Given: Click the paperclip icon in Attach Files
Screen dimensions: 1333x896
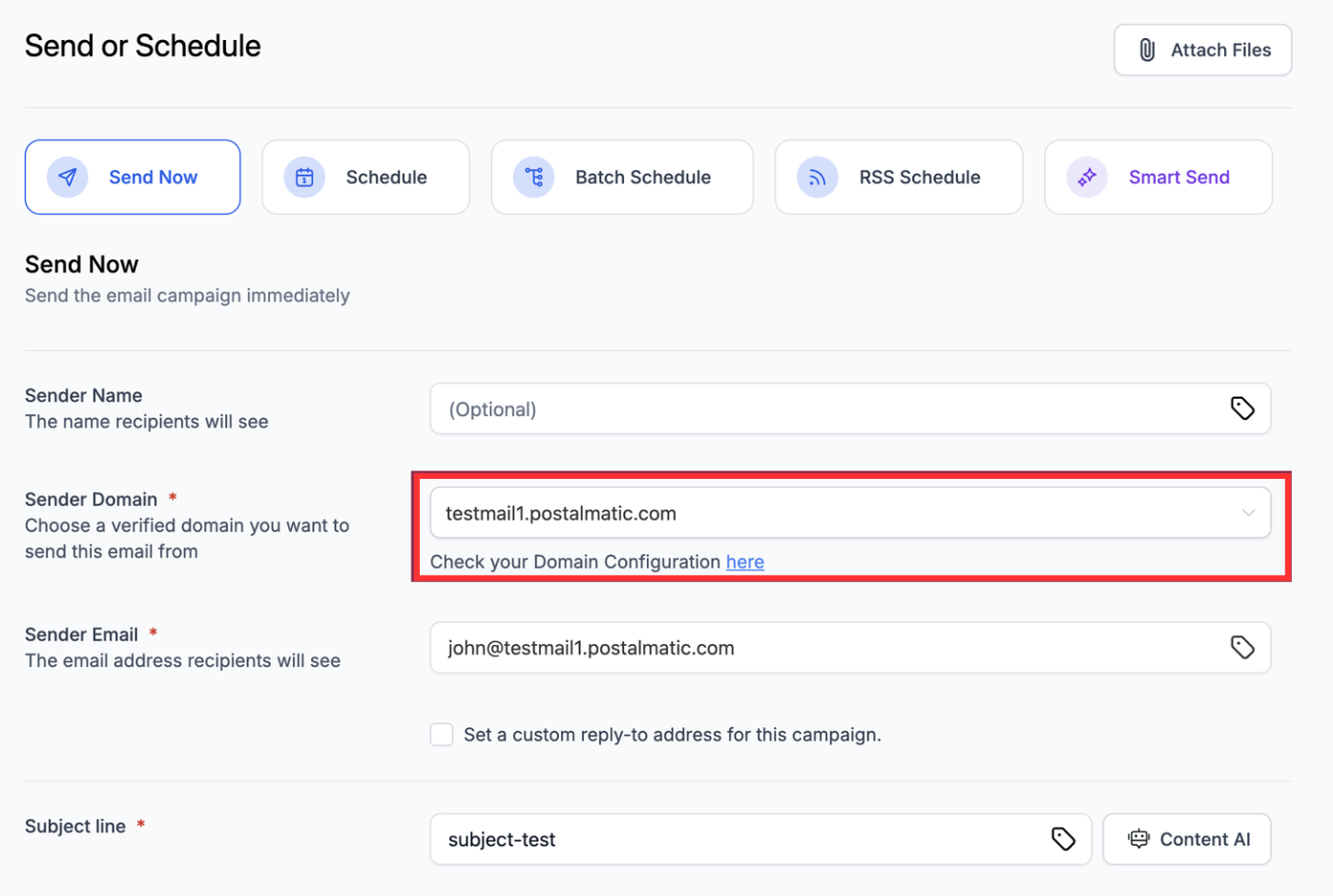Looking at the screenshot, I should pyautogui.click(x=1147, y=50).
